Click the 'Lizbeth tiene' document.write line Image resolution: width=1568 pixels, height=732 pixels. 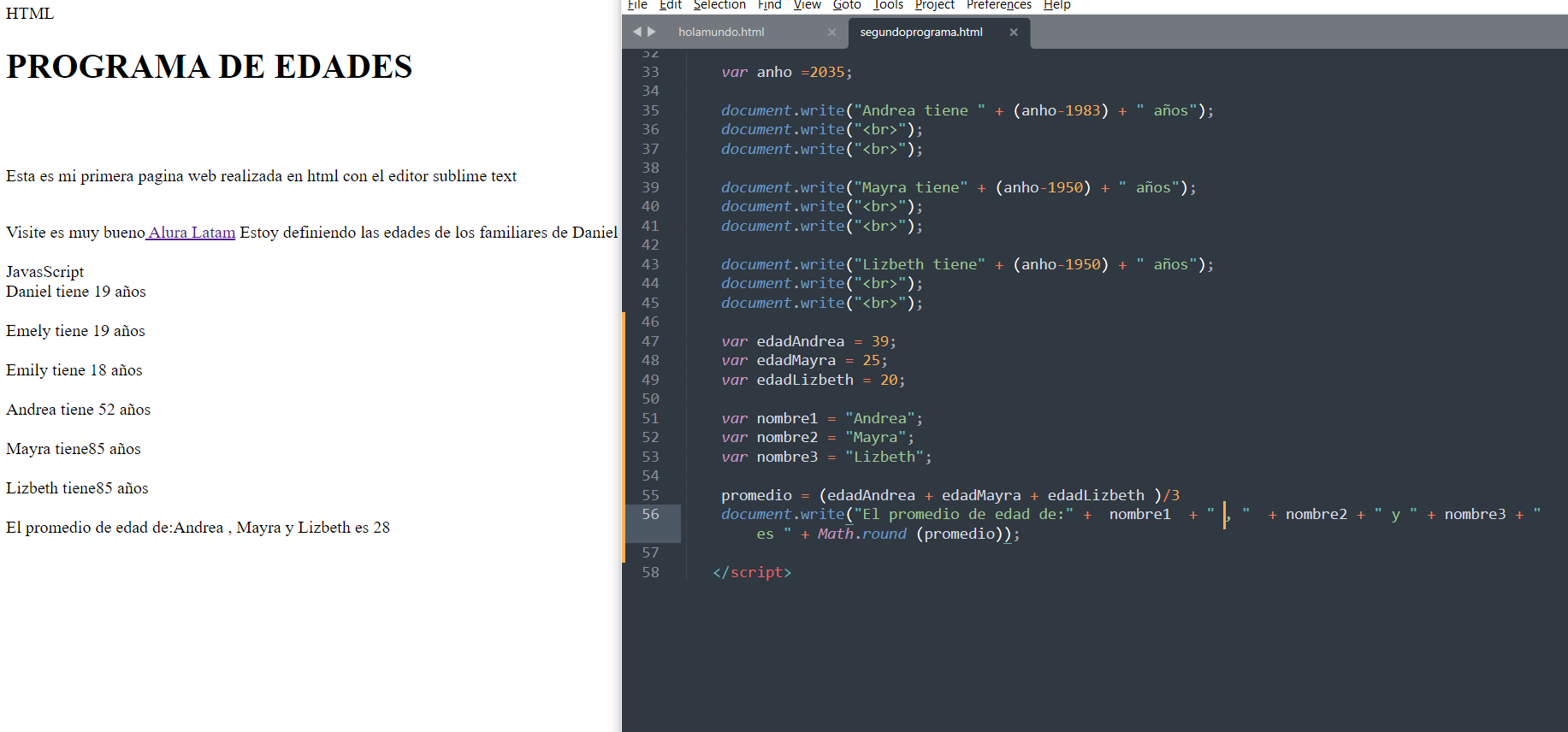[x=967, y=264]
